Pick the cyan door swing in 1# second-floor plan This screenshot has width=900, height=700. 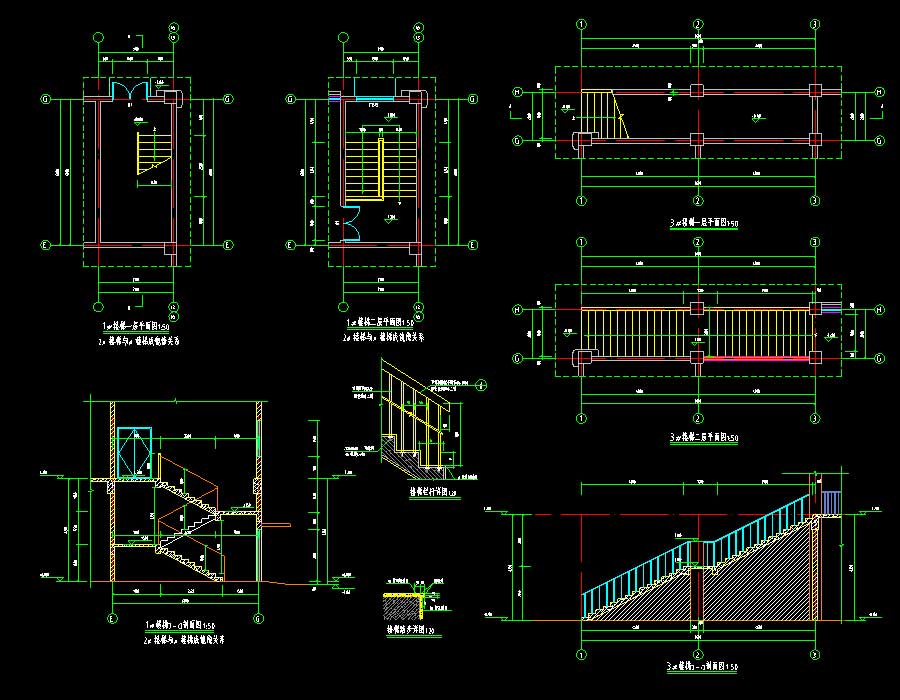[x=351, y=223]
